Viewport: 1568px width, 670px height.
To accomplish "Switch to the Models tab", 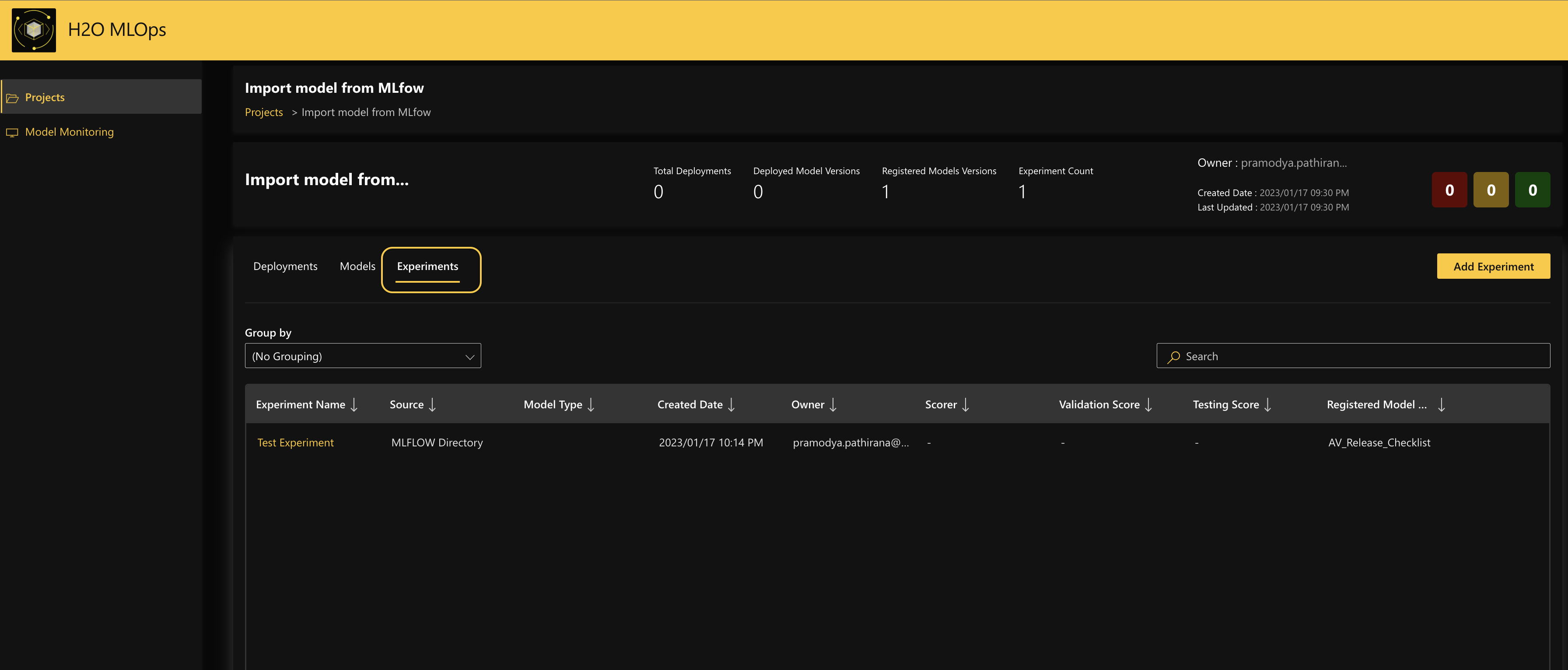I will pos(357,266).
